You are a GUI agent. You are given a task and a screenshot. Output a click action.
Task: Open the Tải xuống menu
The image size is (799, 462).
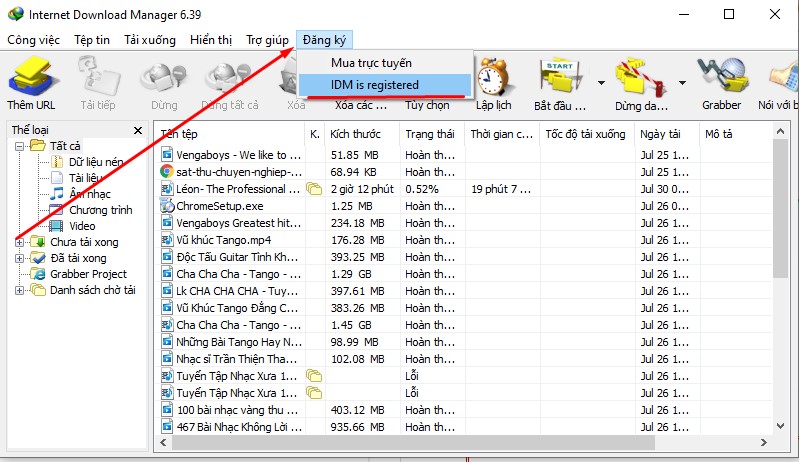150,40
